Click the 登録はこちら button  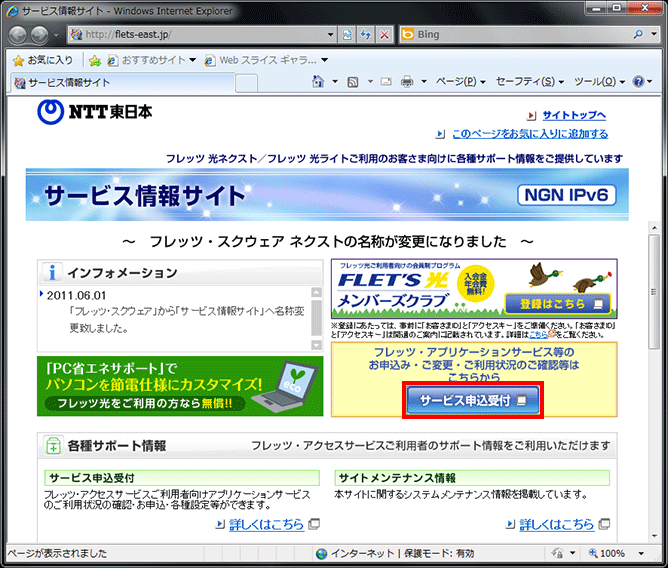pos(558,304)
